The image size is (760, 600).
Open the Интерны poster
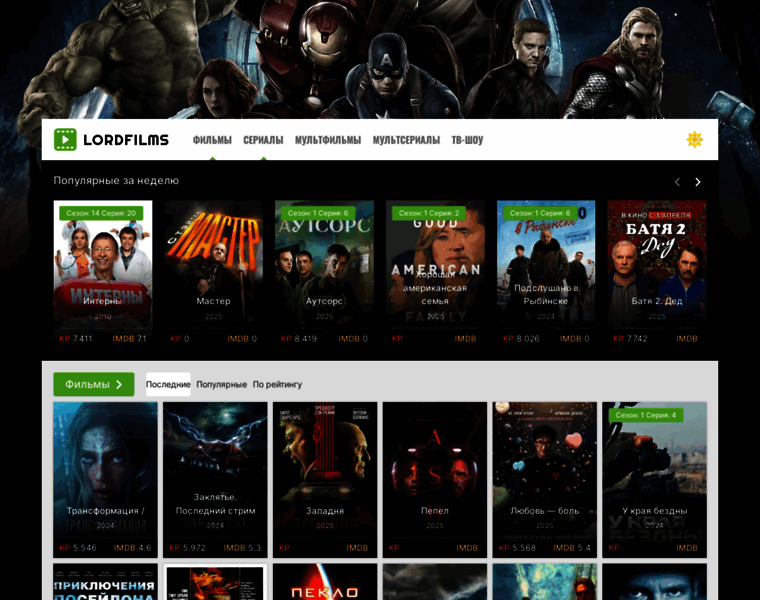pyautogui.click(x=103, y=272)
